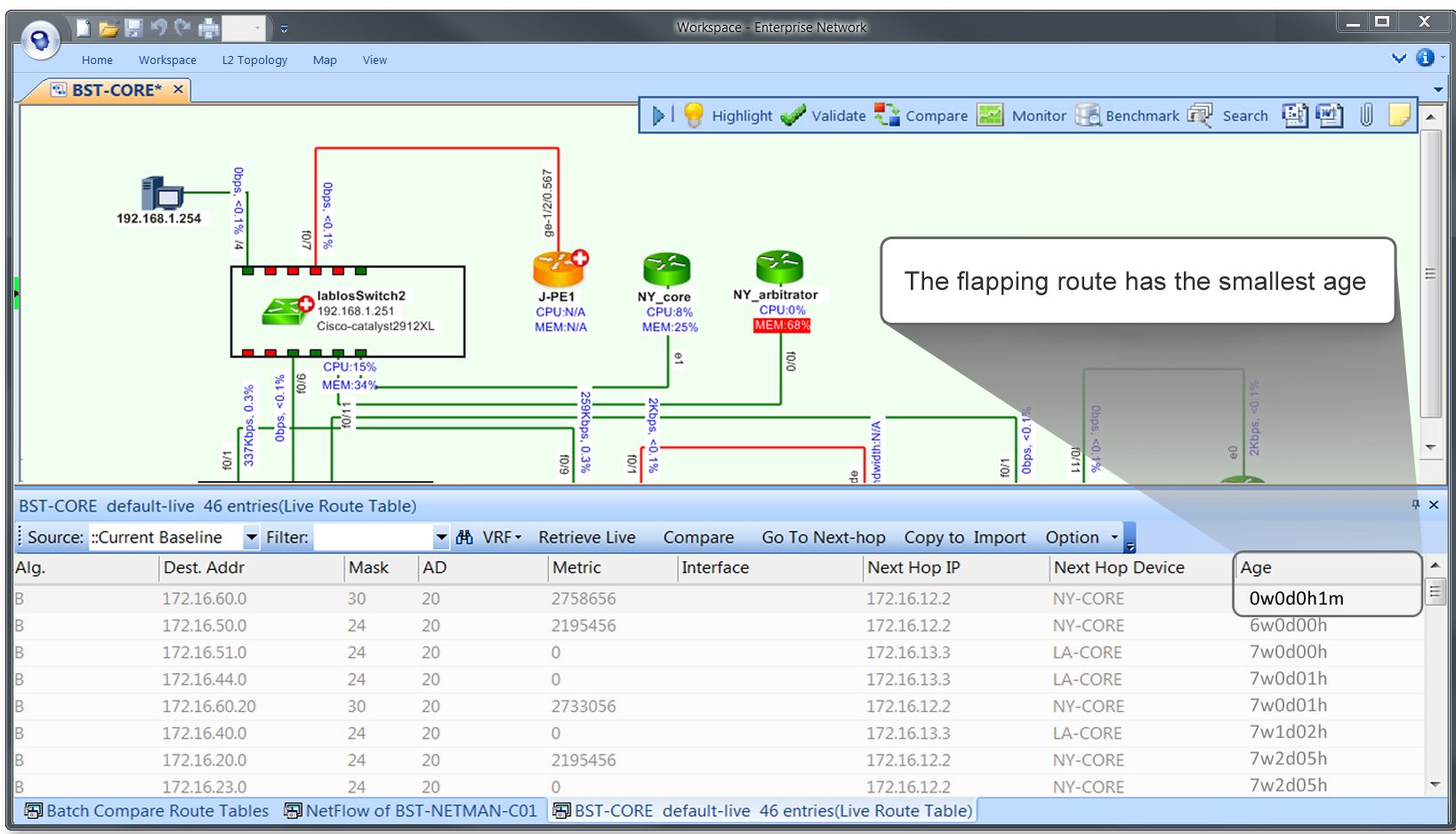Click the Search tool in map toolbar
The image size is (1456, 834).
(x=1228, y=116)
